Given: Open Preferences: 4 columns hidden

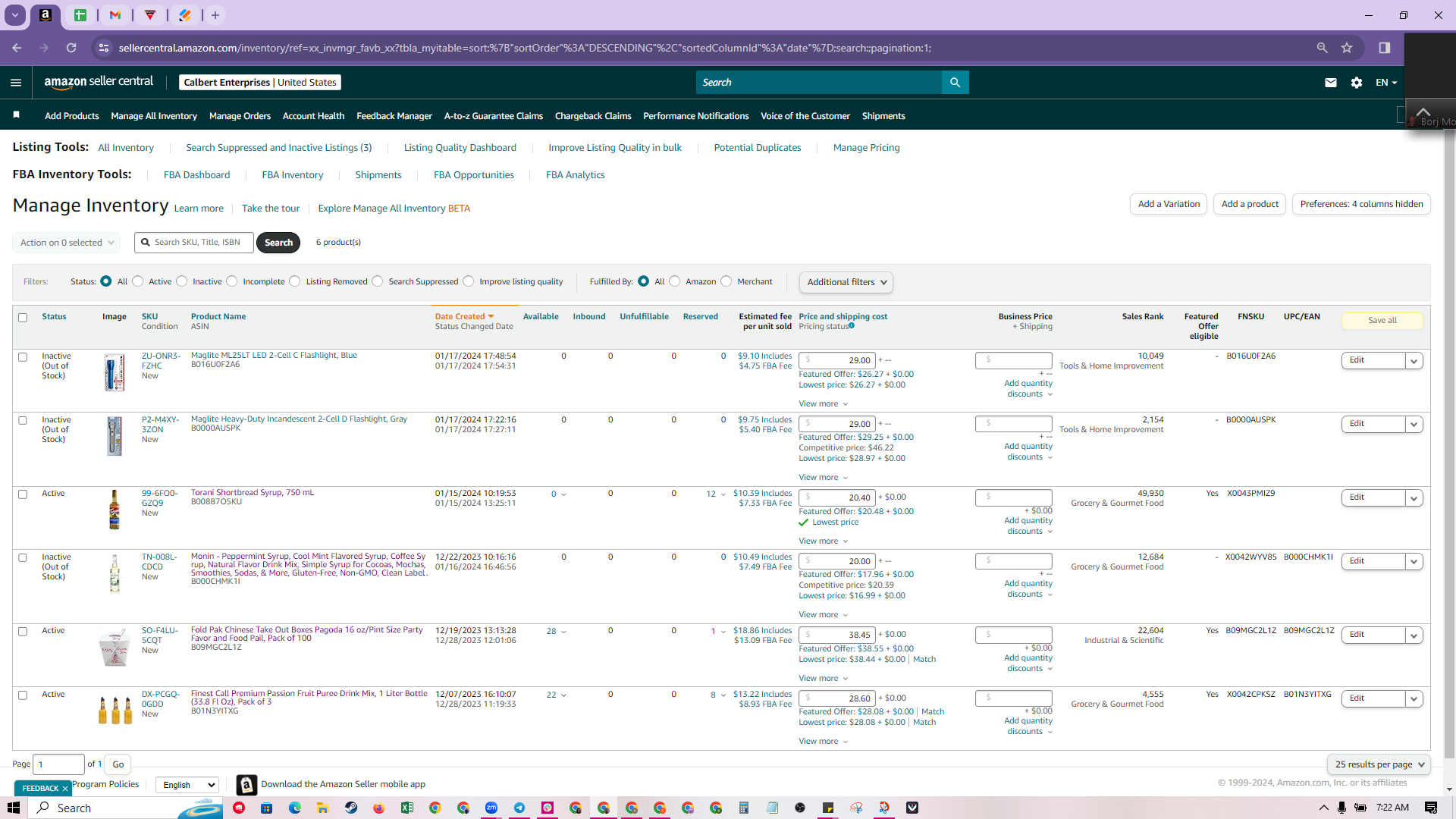Looking at the screenshot, I should click(x=1361, y=204).
